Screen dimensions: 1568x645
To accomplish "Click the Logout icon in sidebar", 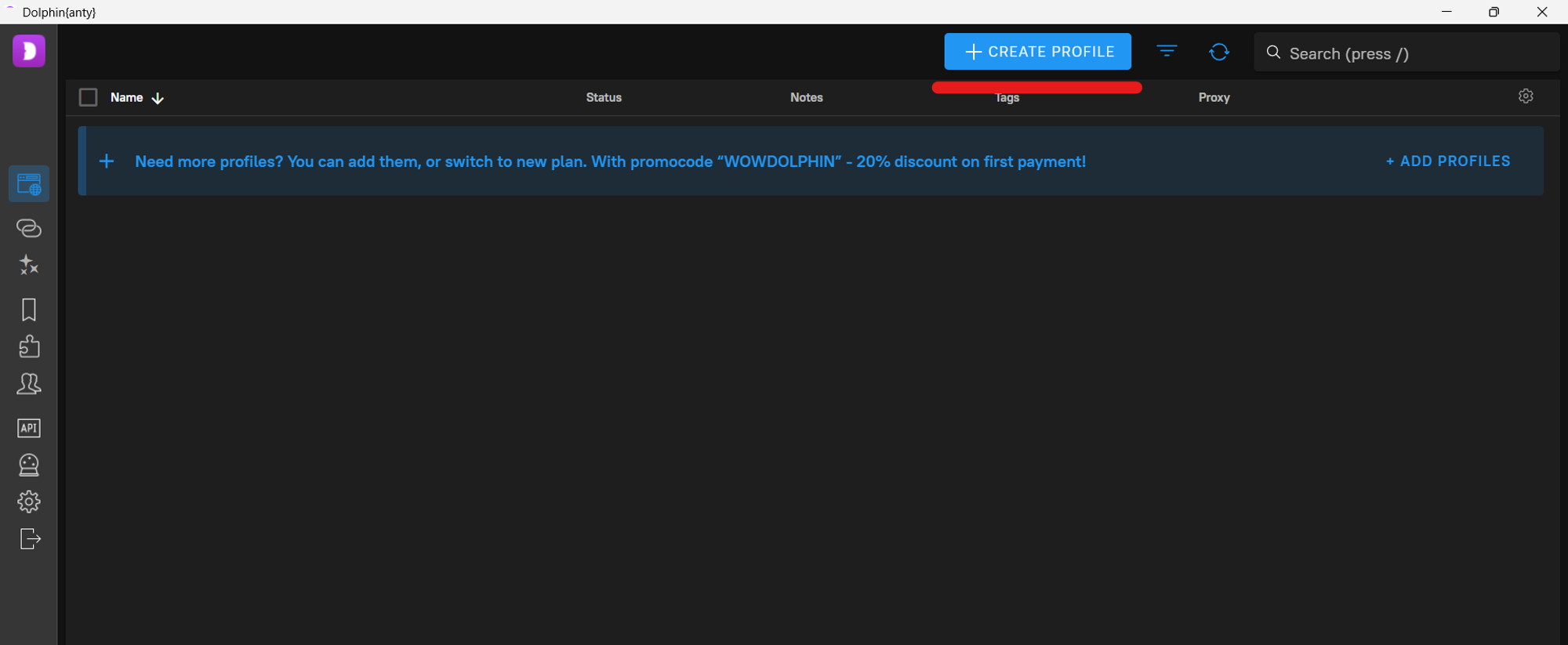I will click(x=30, y=539).
